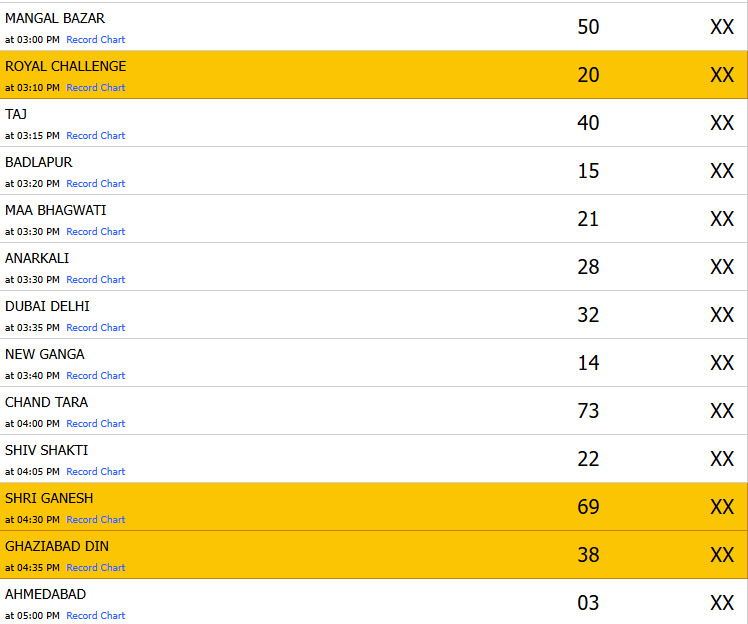Open DUBAI DELHI Record Chart
Screen dimensions: 748x624
tap(96, 328)
